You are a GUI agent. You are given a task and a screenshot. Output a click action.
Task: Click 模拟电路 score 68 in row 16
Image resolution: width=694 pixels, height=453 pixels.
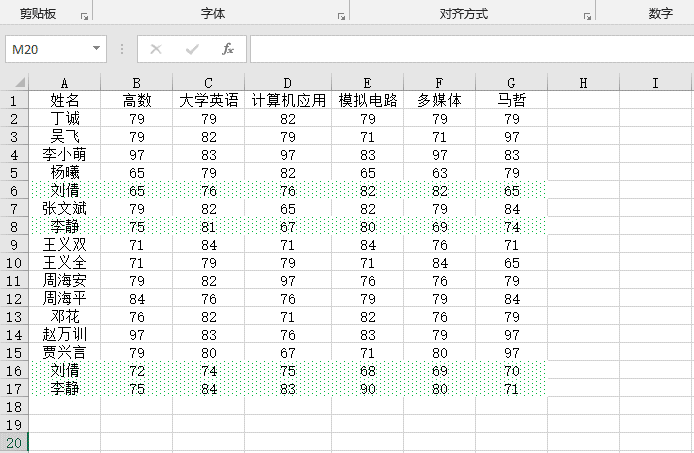367,371
